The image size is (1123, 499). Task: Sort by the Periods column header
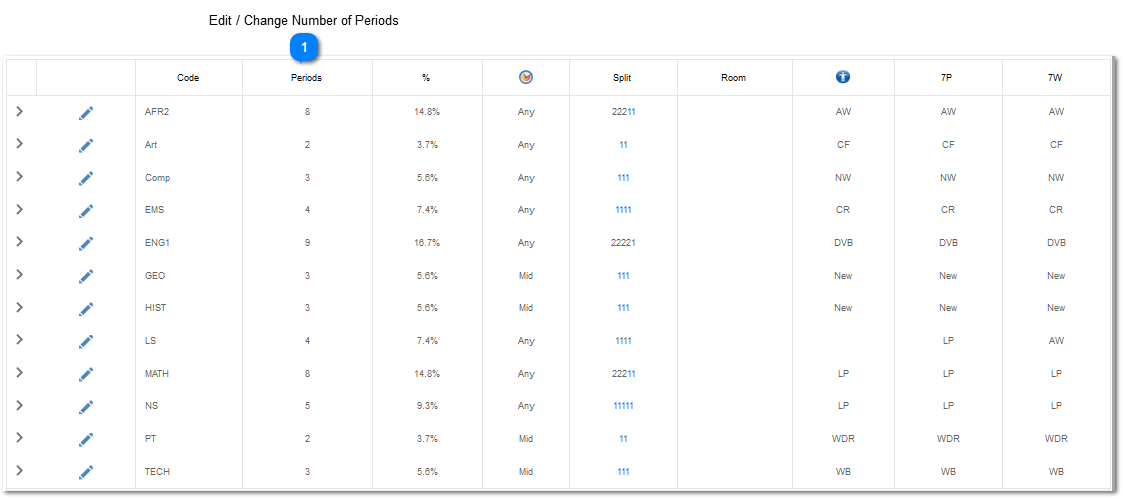[x=307, y=78]
